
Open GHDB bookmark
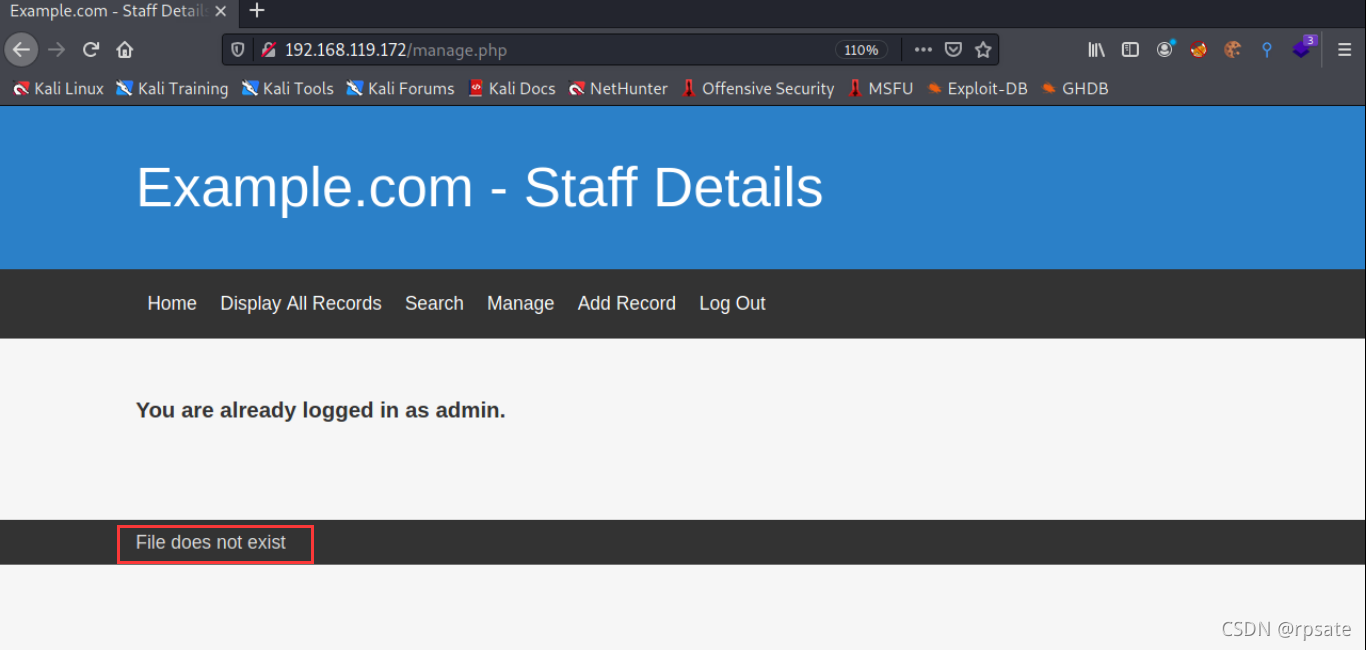click(x=1074, y=88)
